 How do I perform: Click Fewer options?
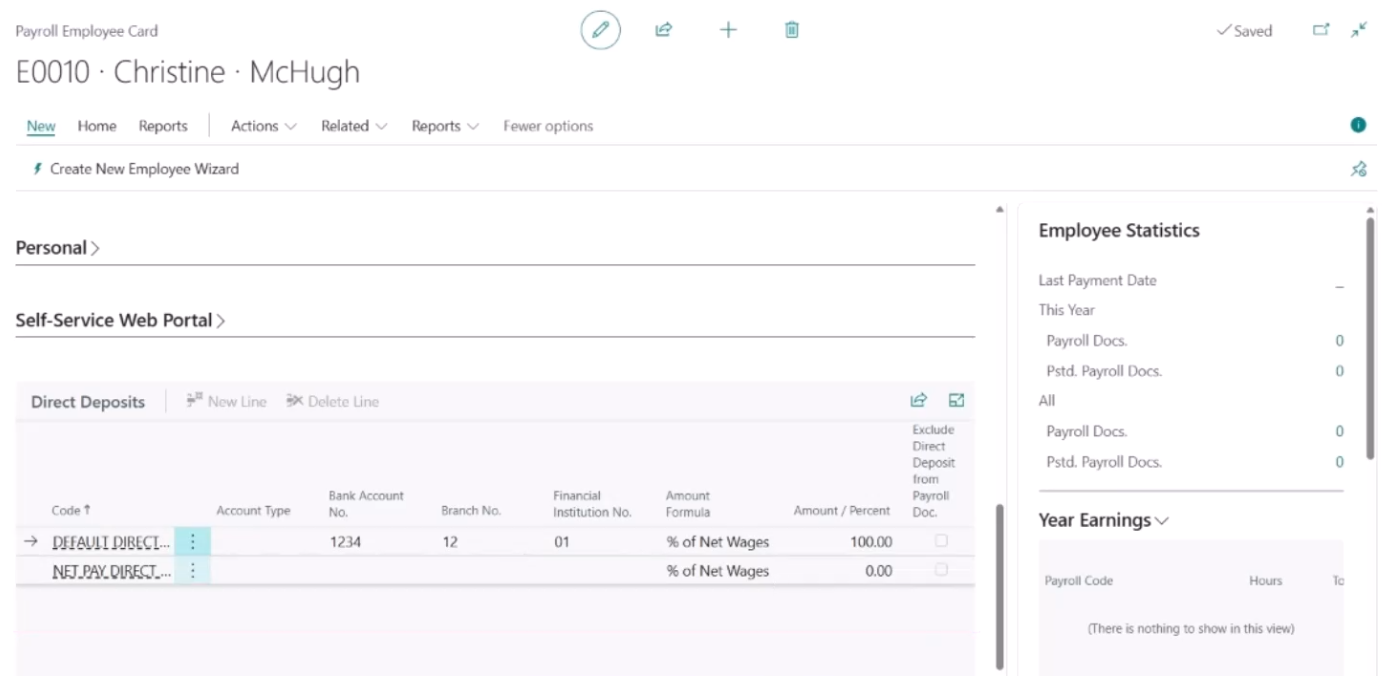(548, 126)
